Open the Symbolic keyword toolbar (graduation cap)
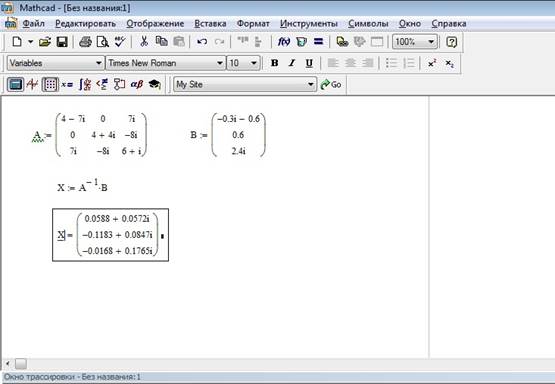The image size is (555, 384). point(154,84)
